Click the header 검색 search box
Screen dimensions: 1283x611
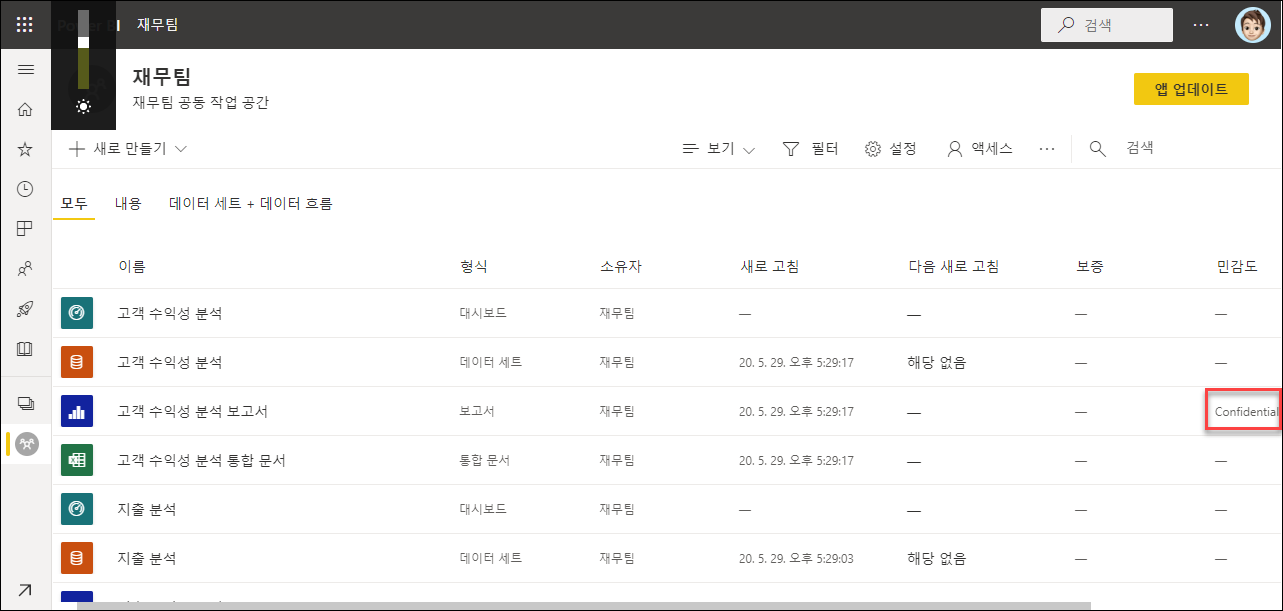(1107, 25)
